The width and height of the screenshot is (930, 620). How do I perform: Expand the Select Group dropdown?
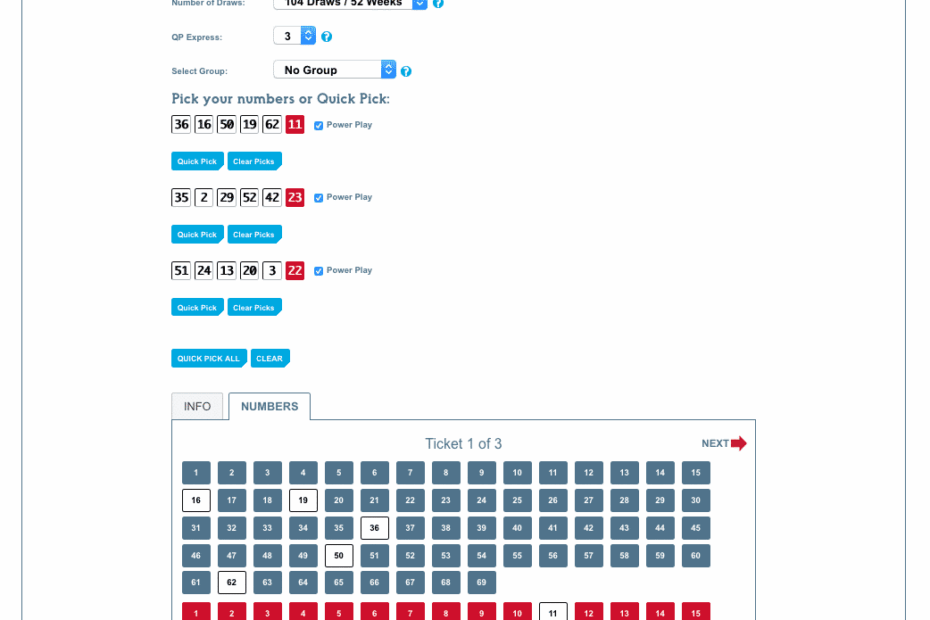coord(335,69)
